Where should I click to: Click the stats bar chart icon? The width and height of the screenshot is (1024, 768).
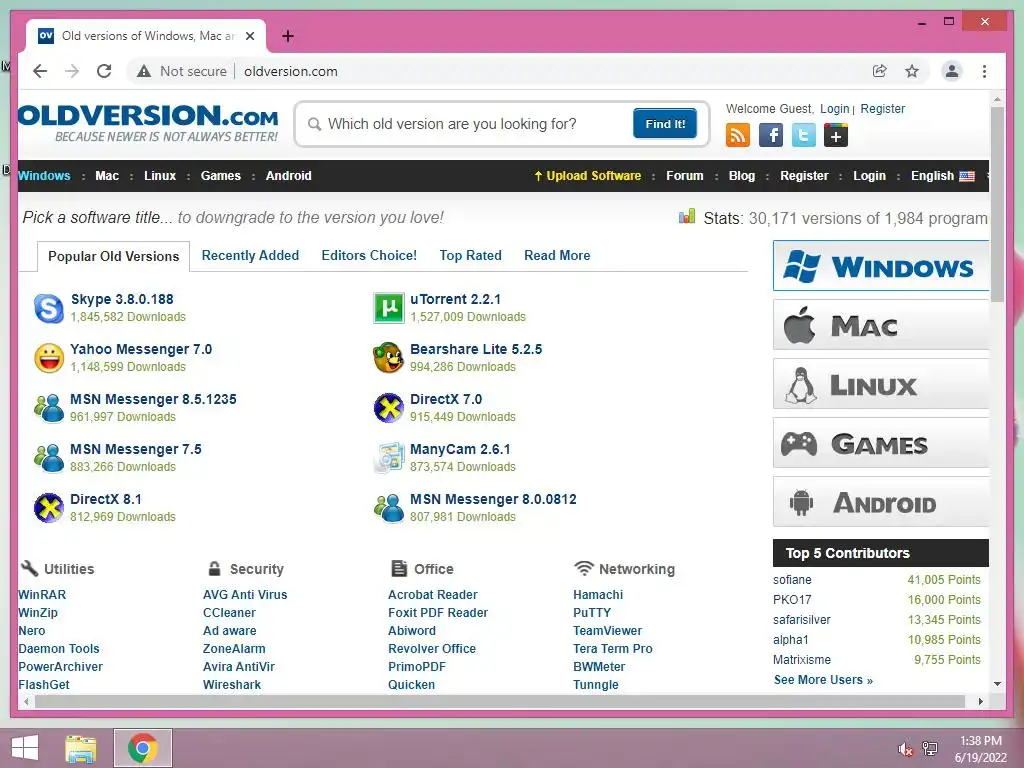pyautogui.click(x=686, y=216)
